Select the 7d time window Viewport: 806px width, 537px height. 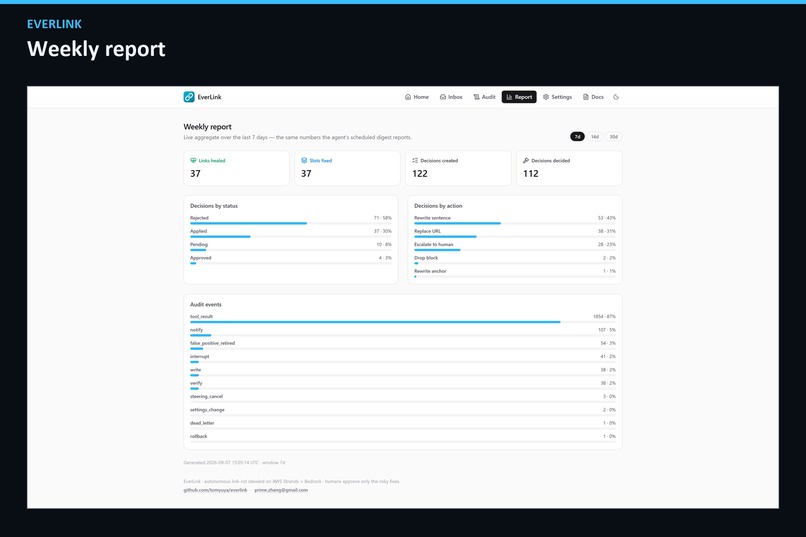(x=577, y=137)
